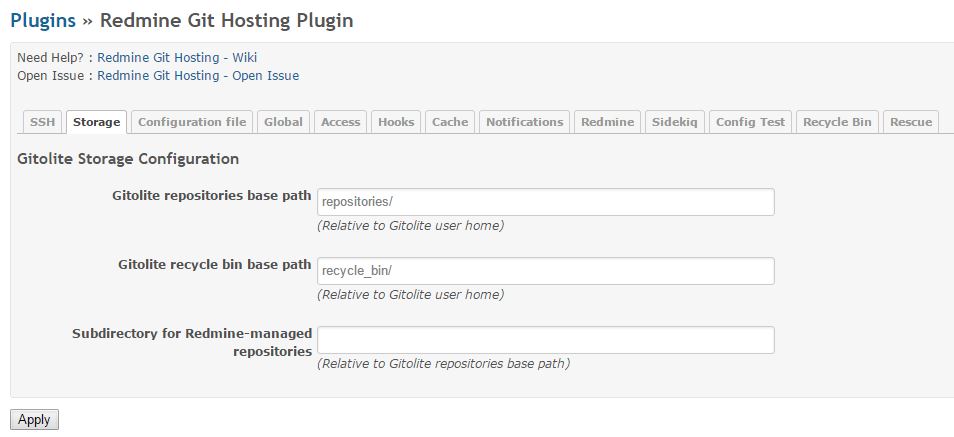Select the Storage tab
This screenshot has height=437, width=954.
click(x=97, y=122)
